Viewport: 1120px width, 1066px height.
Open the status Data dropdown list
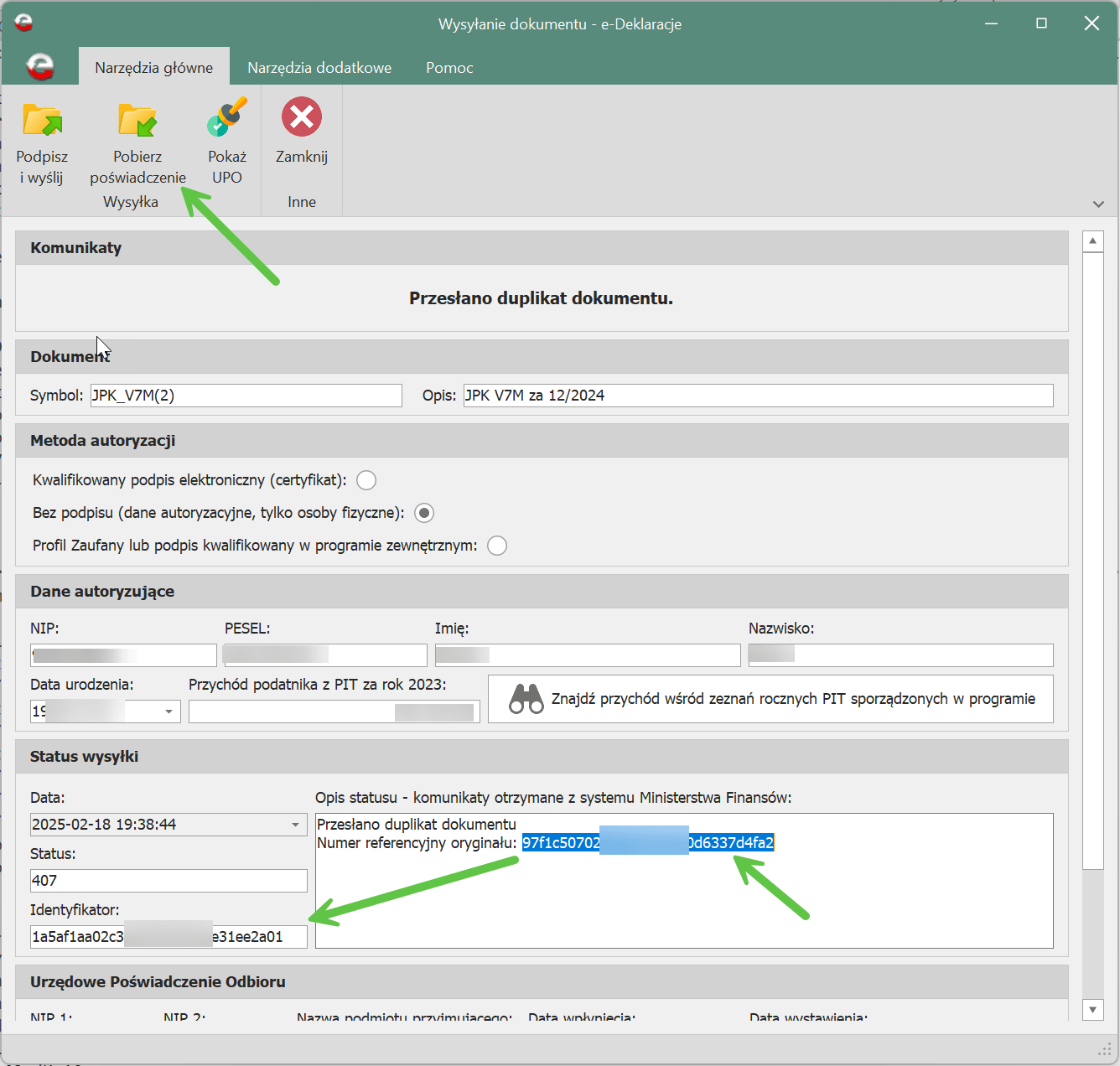[295, 825]
